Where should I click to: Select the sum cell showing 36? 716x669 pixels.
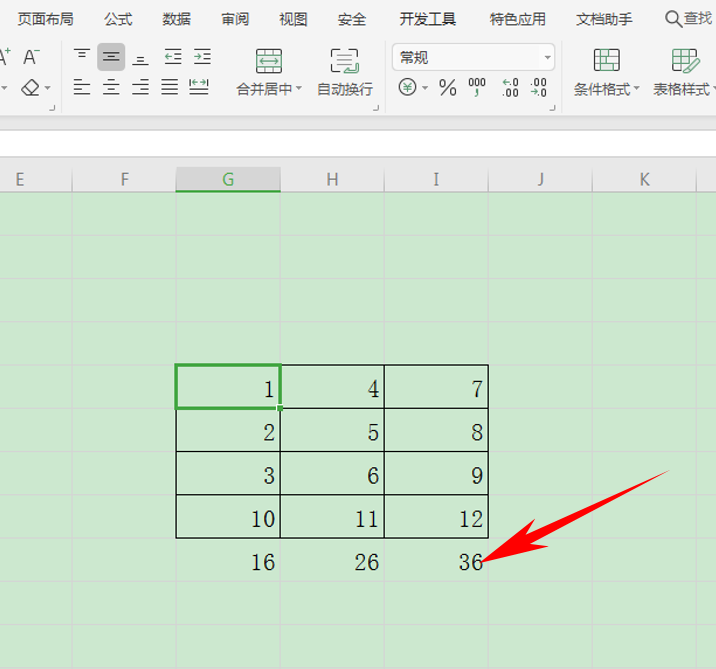point(436,560)
